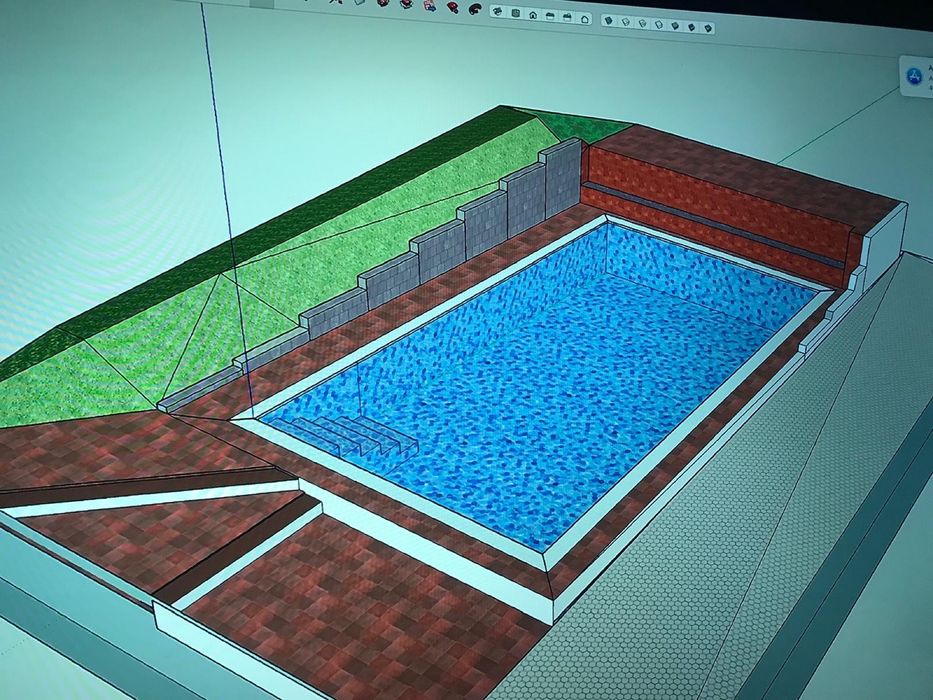The height and width of the screenshot is (700, 933).
Task: Select the Shaded face style
Action: point(675,26)
